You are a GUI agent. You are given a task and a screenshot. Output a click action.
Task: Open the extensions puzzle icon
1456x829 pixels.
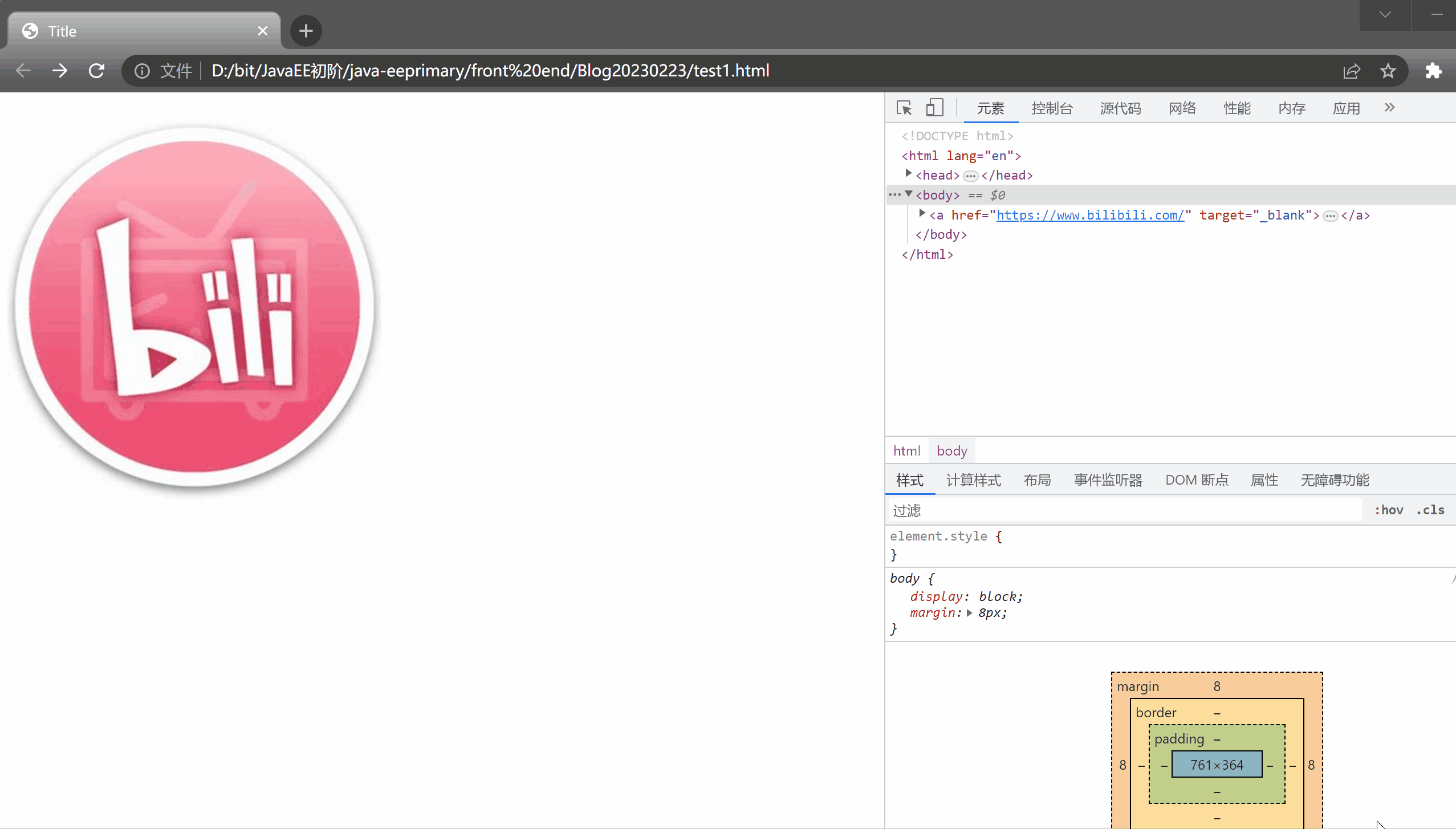[x=1434, y=71]
